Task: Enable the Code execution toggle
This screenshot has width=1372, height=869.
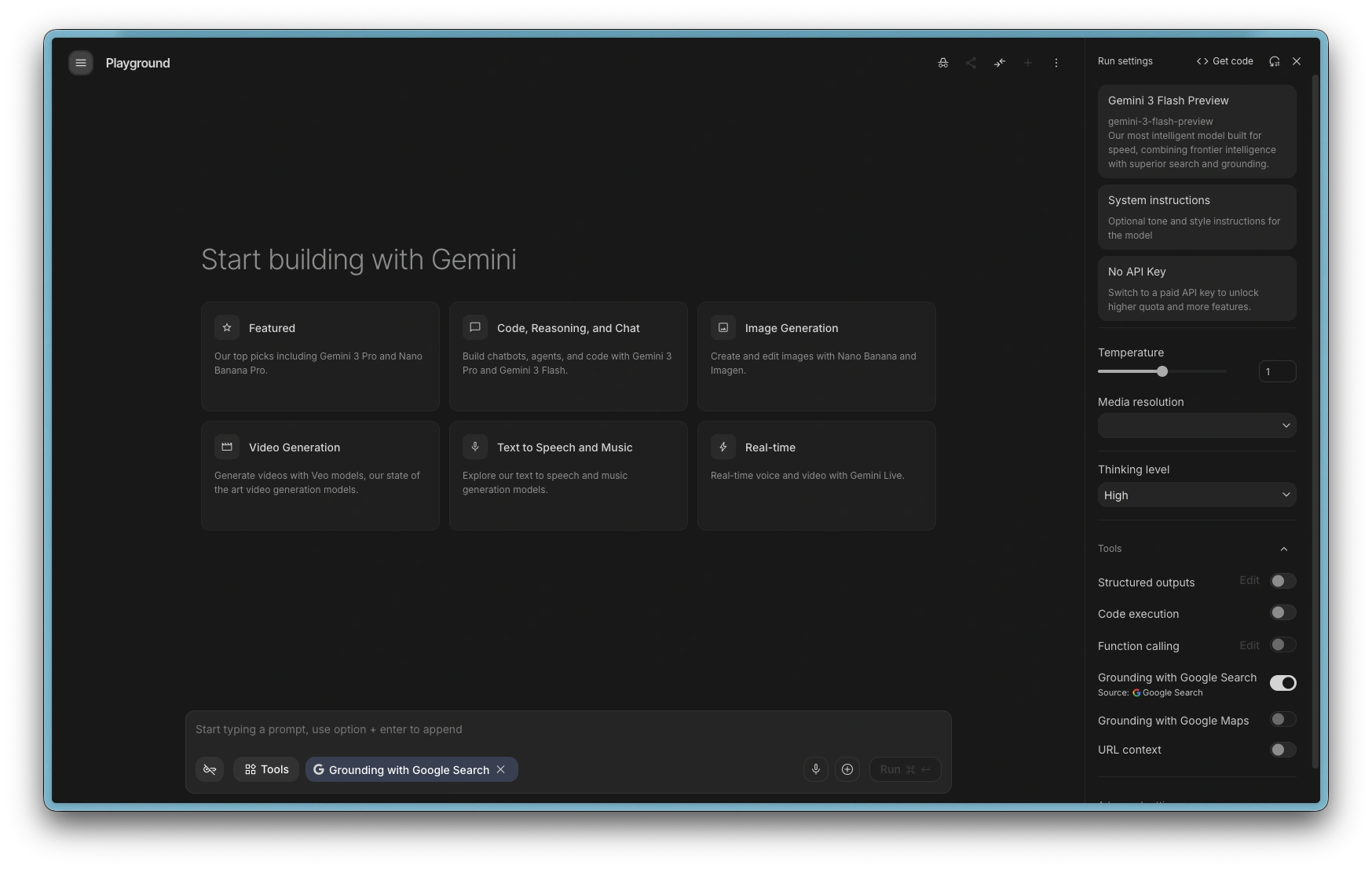Action: coord(1282,612)
